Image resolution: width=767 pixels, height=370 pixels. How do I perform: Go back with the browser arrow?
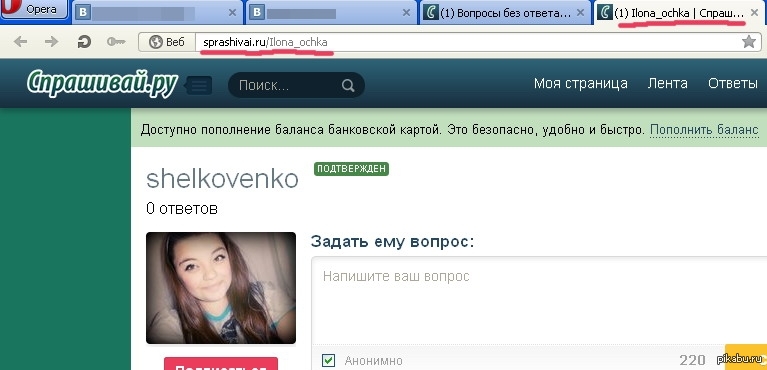(20, 42)
